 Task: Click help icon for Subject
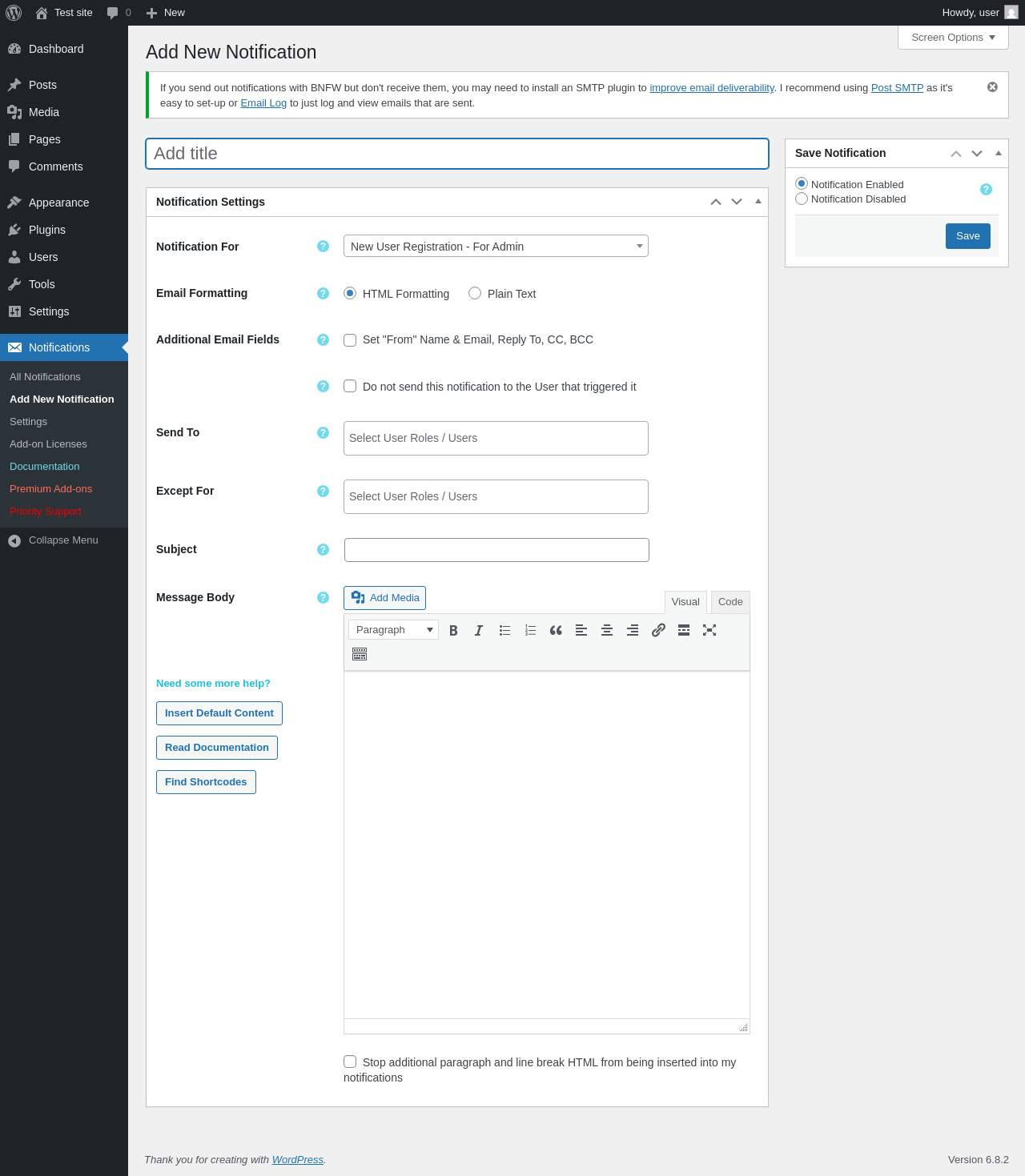coord(323,550)
